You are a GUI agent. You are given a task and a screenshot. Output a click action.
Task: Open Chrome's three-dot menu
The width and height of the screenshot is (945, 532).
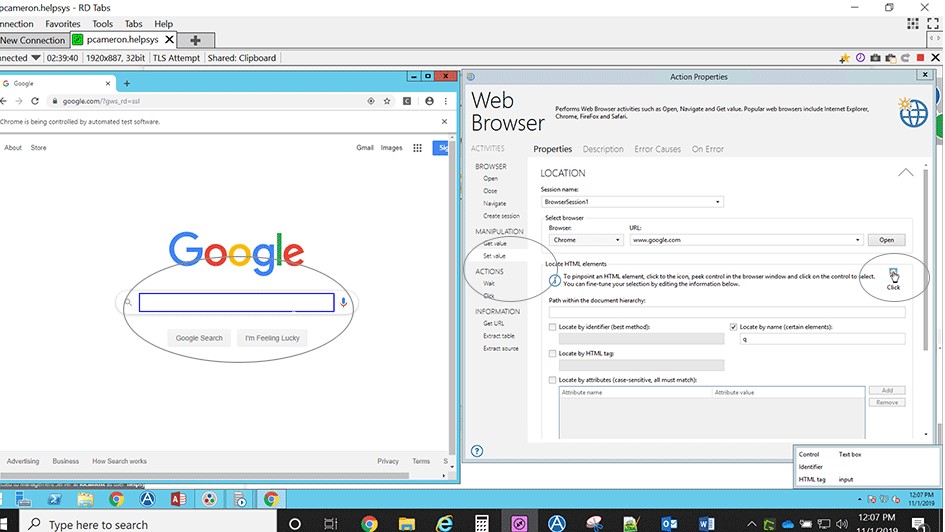point(446,101)
